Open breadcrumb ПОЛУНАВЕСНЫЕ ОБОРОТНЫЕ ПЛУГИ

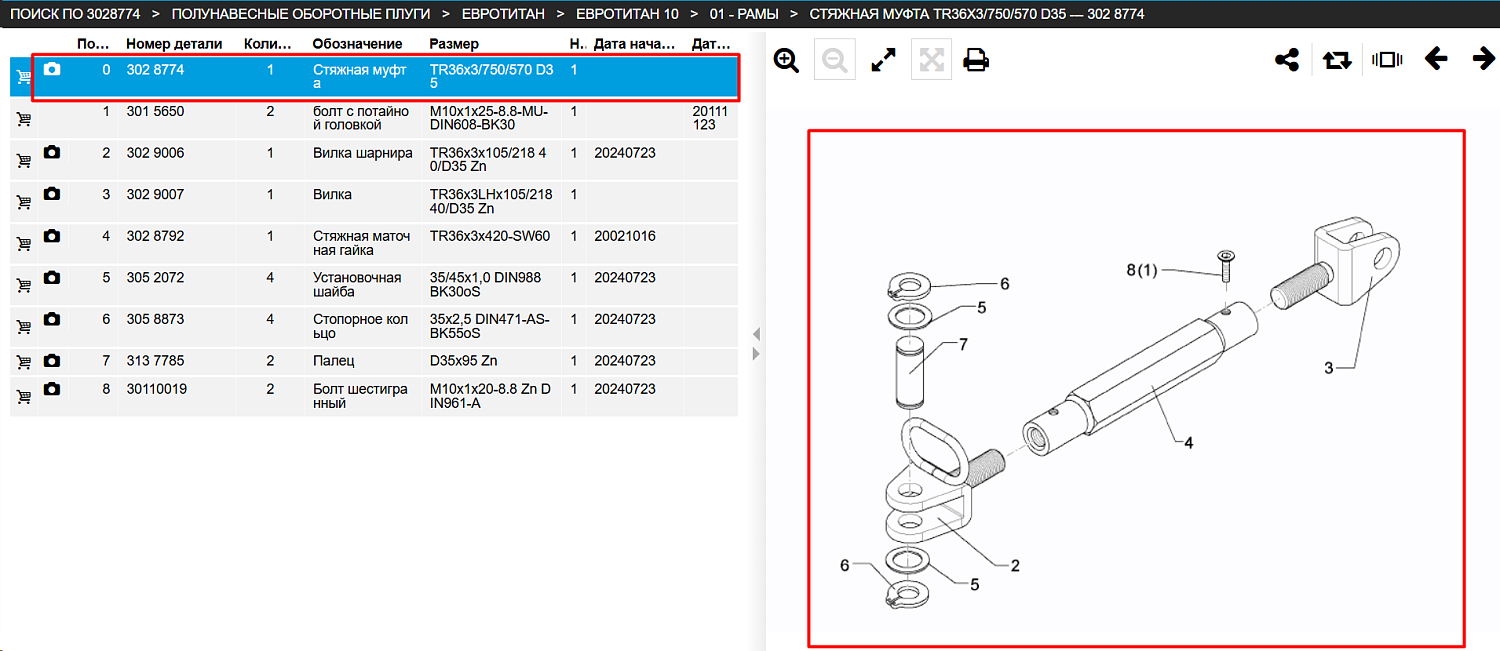click(301, 14)
